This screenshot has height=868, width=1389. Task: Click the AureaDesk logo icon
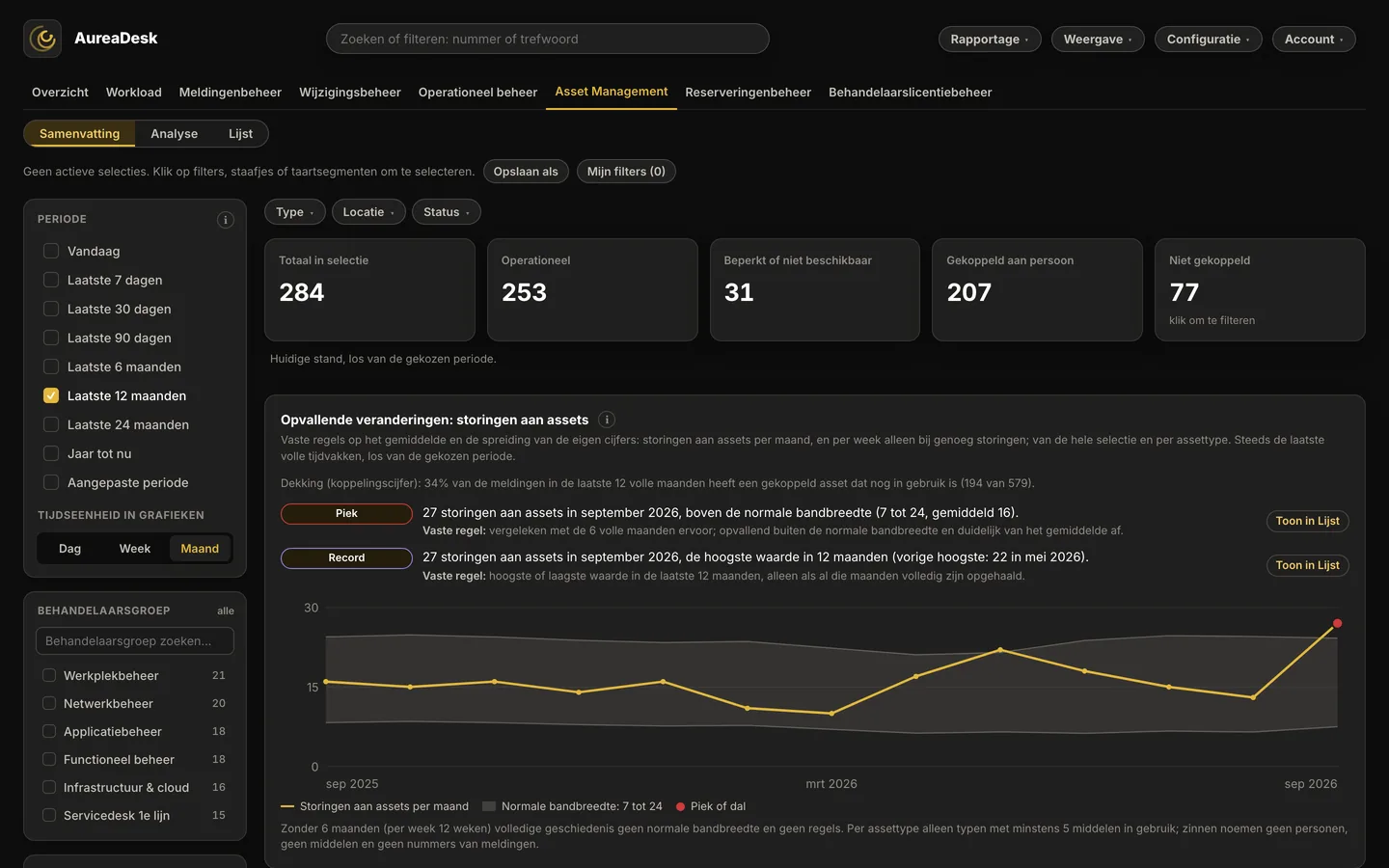click(42, 39)
